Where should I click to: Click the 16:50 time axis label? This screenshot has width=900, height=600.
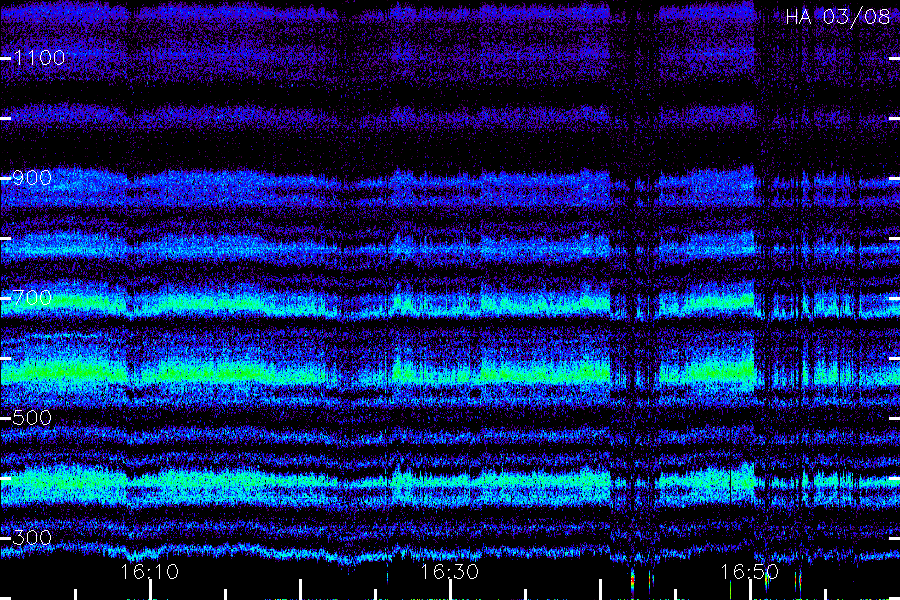point(749,572)
